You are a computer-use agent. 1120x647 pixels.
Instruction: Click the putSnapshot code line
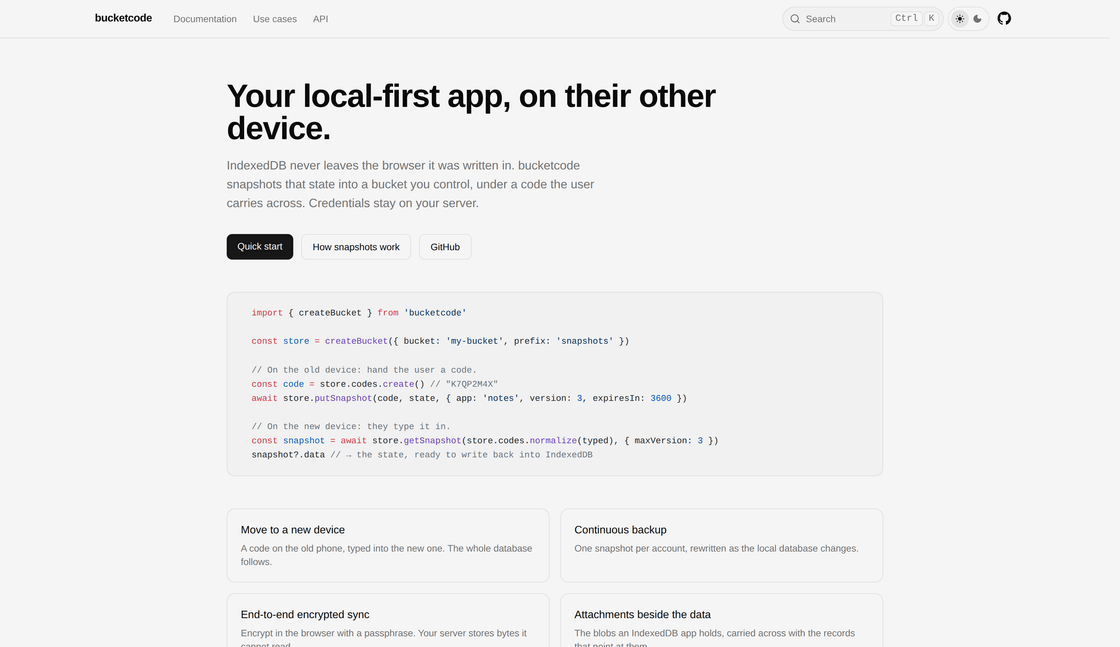click(x=469, y=398)
